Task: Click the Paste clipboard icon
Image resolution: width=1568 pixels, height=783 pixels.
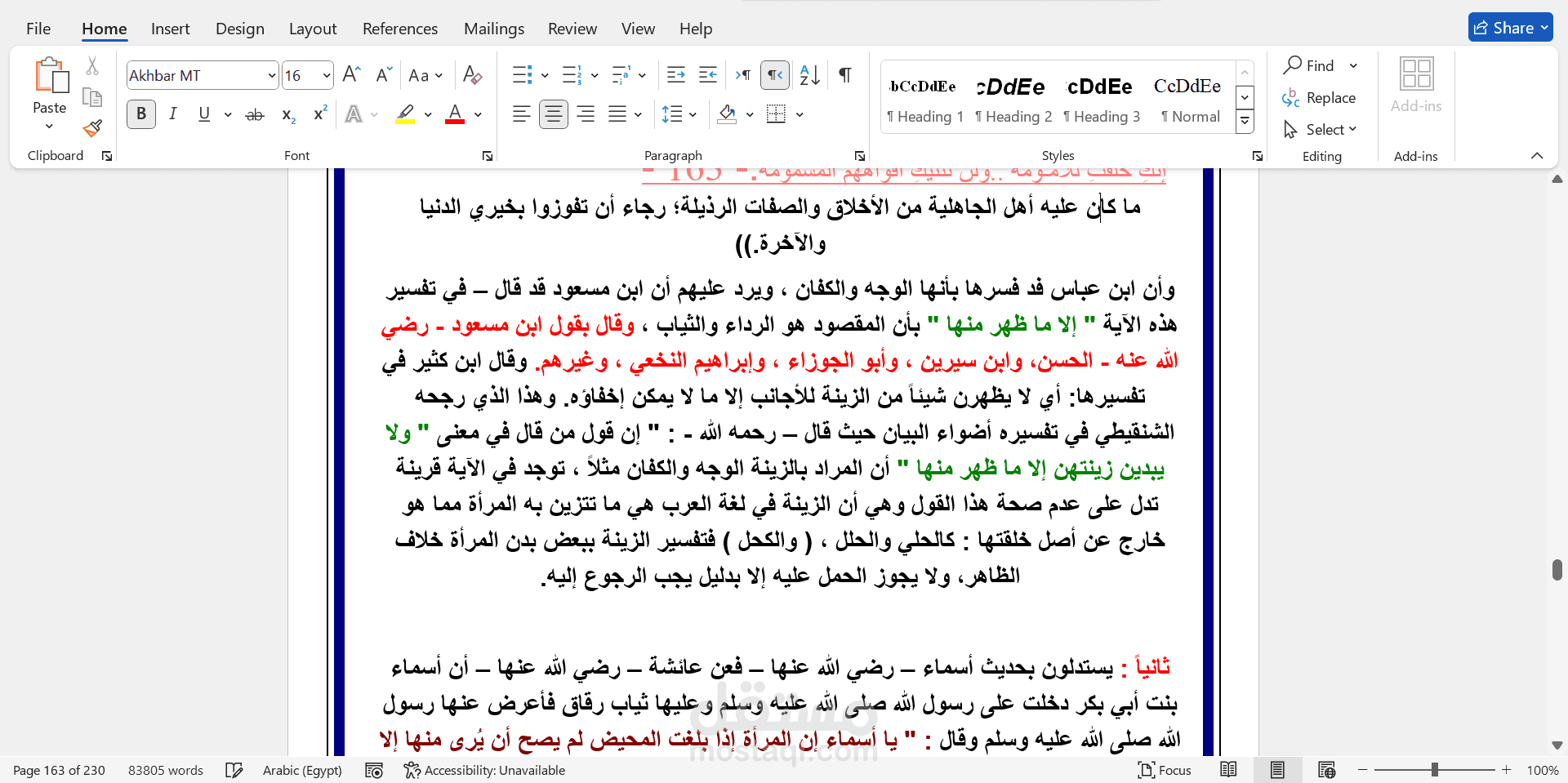Action: pyautogui.click(x=50, y=75)
